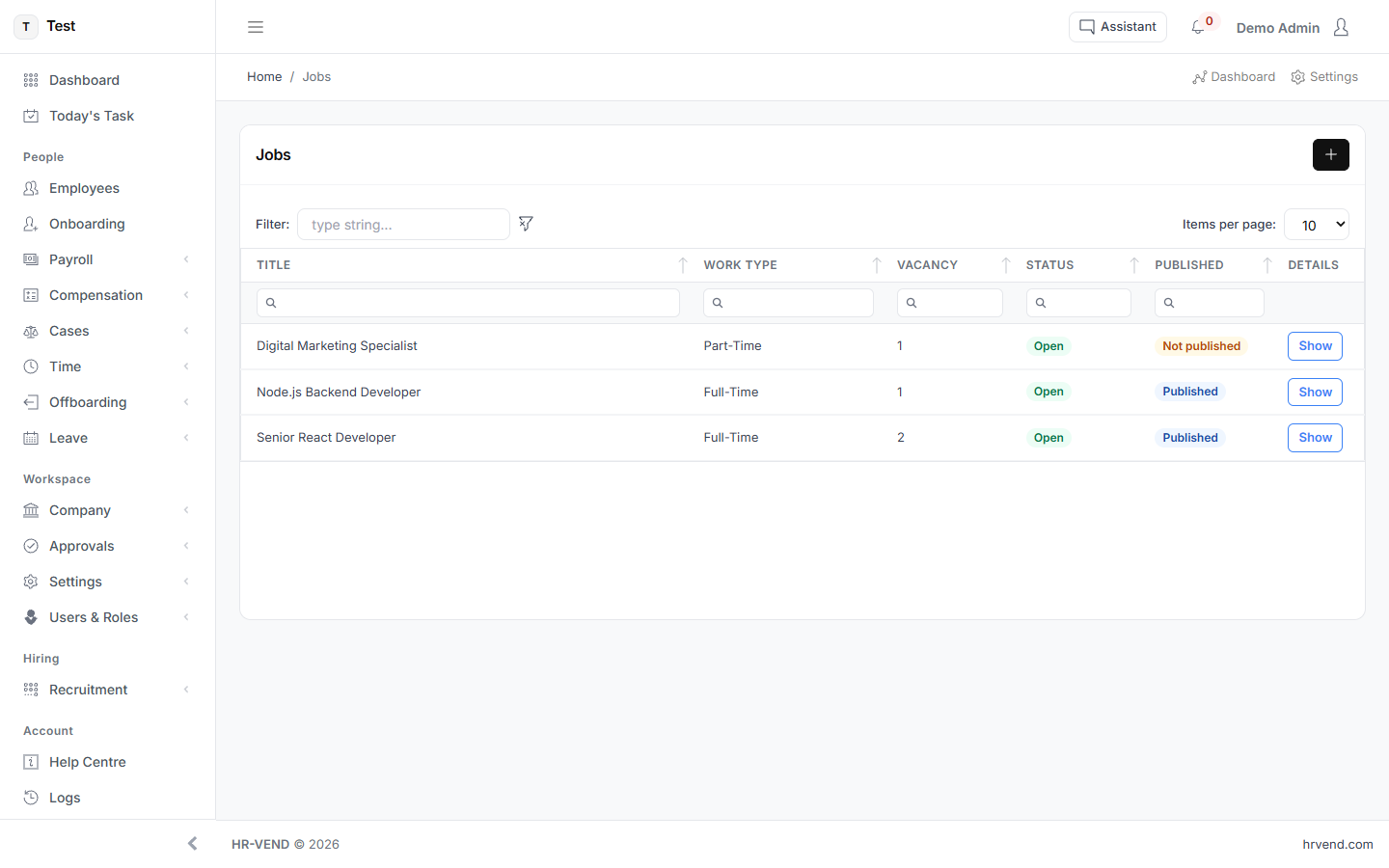Click the Users & Roles shield icon

point(31,617)
